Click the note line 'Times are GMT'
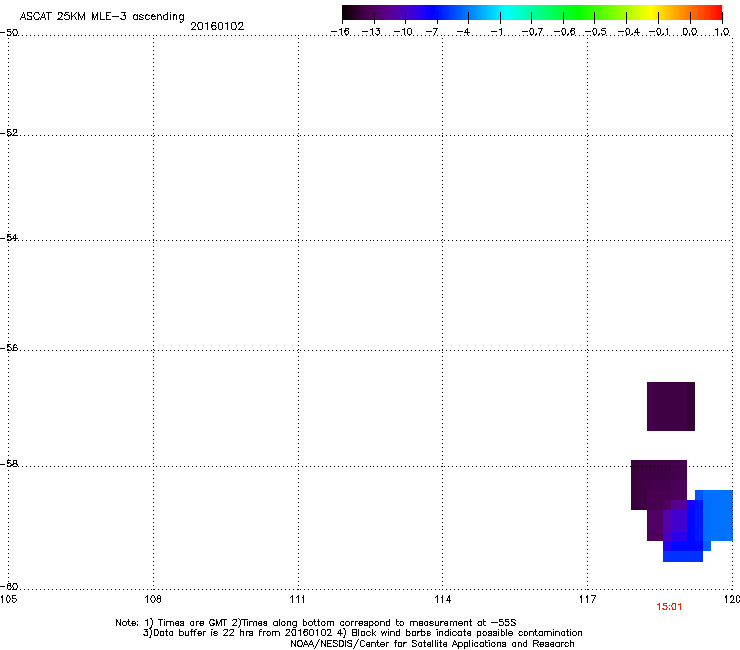 [x=316, y=623]
